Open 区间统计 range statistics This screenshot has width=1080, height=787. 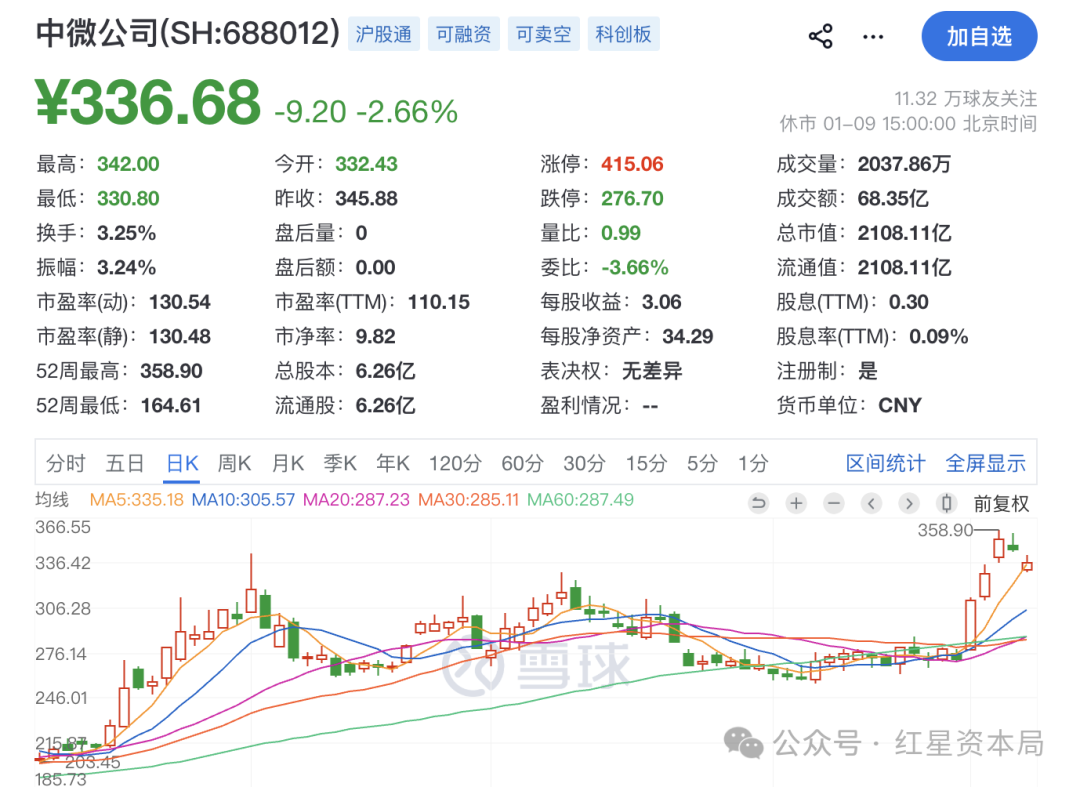[x=885, y=463]
